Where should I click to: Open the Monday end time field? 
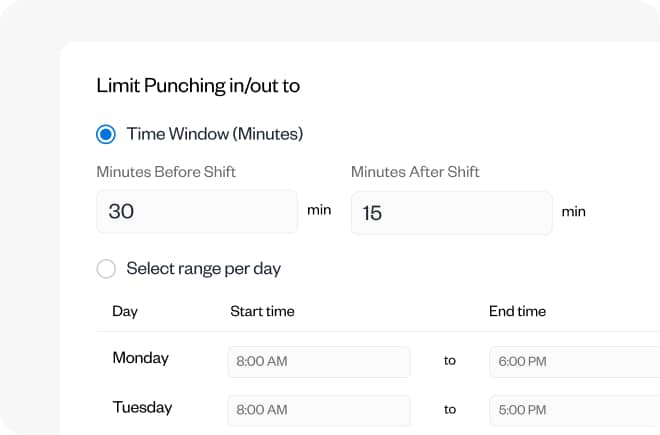(x=575, y=362)
